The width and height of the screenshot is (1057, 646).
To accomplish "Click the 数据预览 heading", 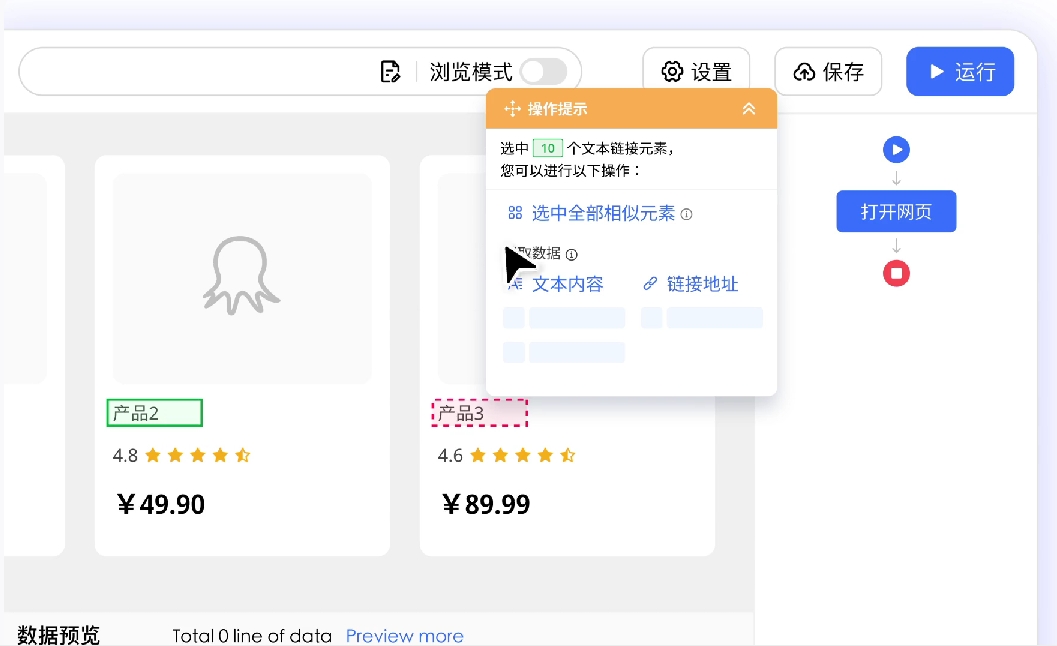I will pyautogui.click(x=59, y=635).
